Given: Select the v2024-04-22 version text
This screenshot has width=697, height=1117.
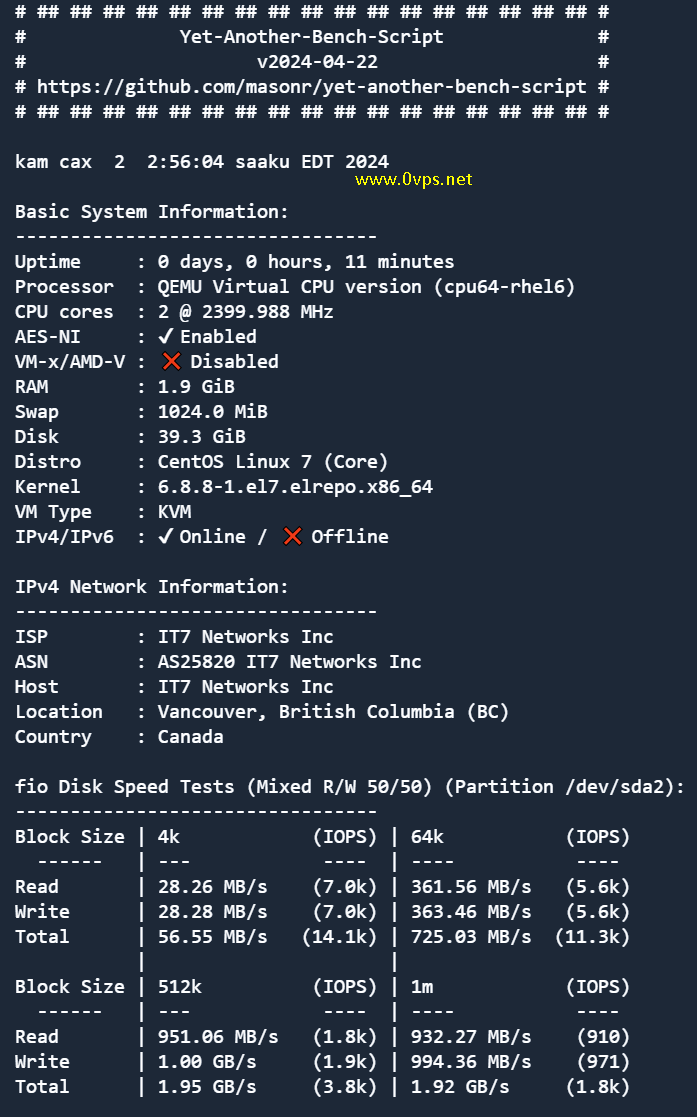Looking at the screenshot, I should pos(317,62).
